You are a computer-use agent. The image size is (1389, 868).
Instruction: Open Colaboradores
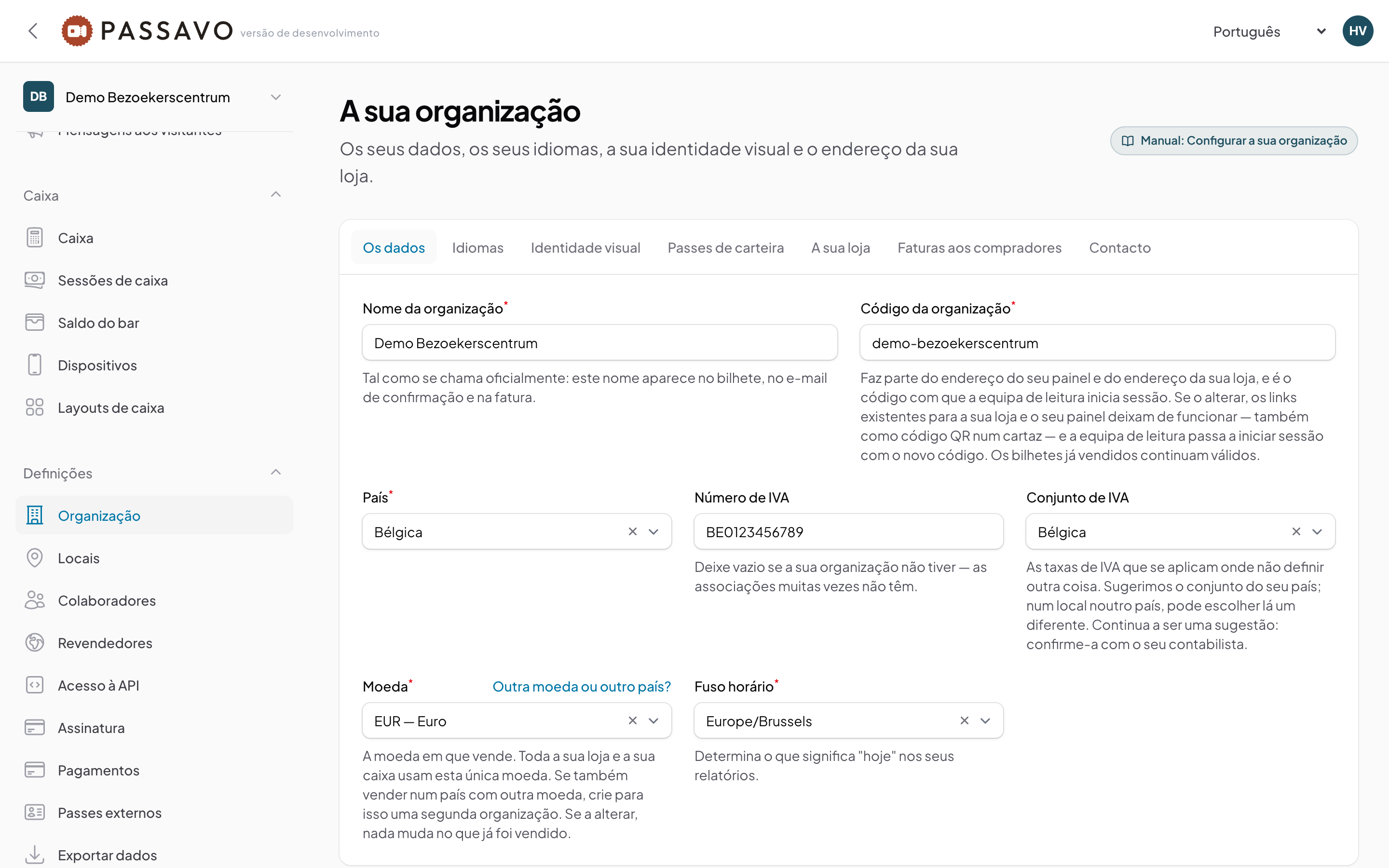(154, 600)
